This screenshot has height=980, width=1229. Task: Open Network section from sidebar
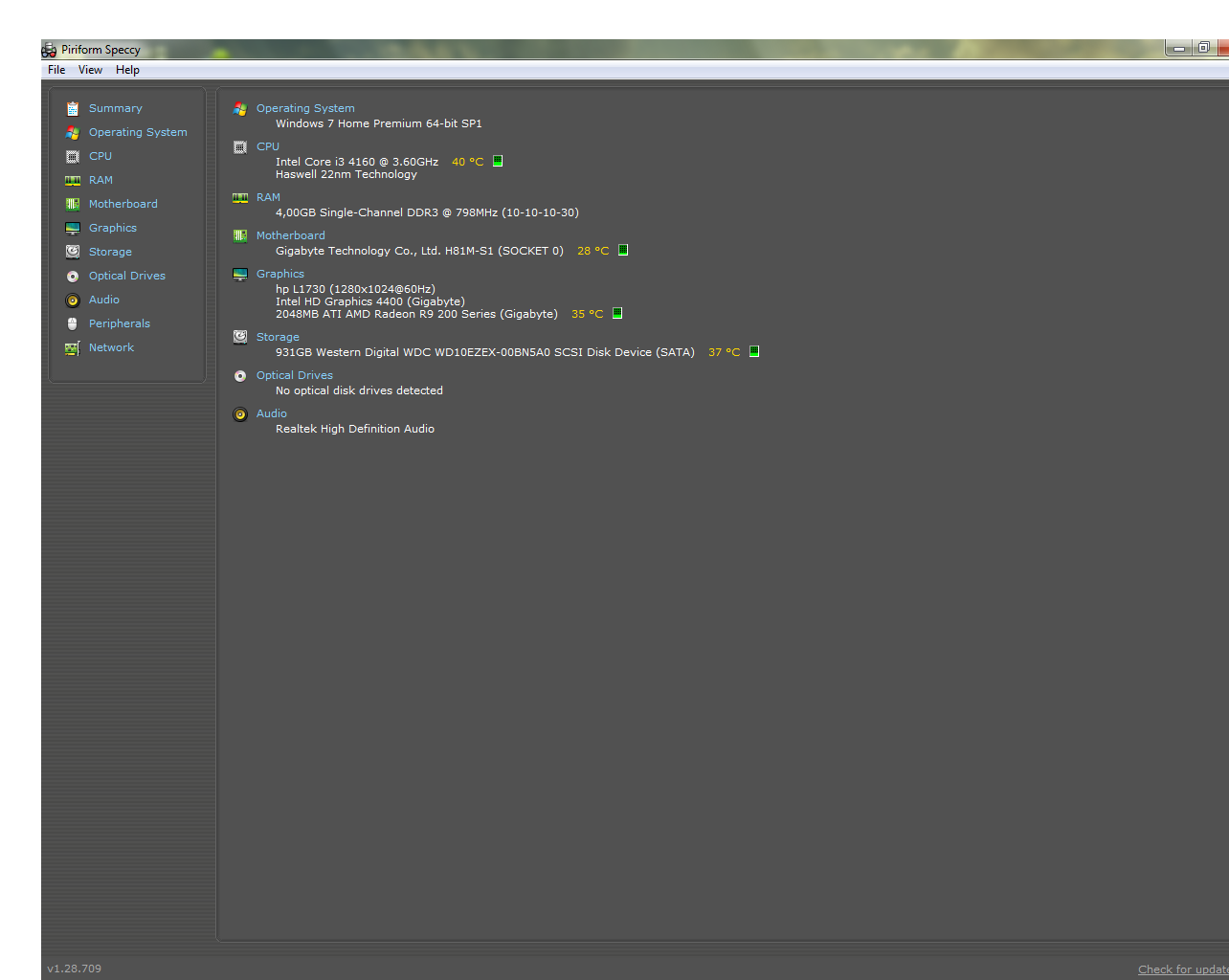click(x=111, y=347)
